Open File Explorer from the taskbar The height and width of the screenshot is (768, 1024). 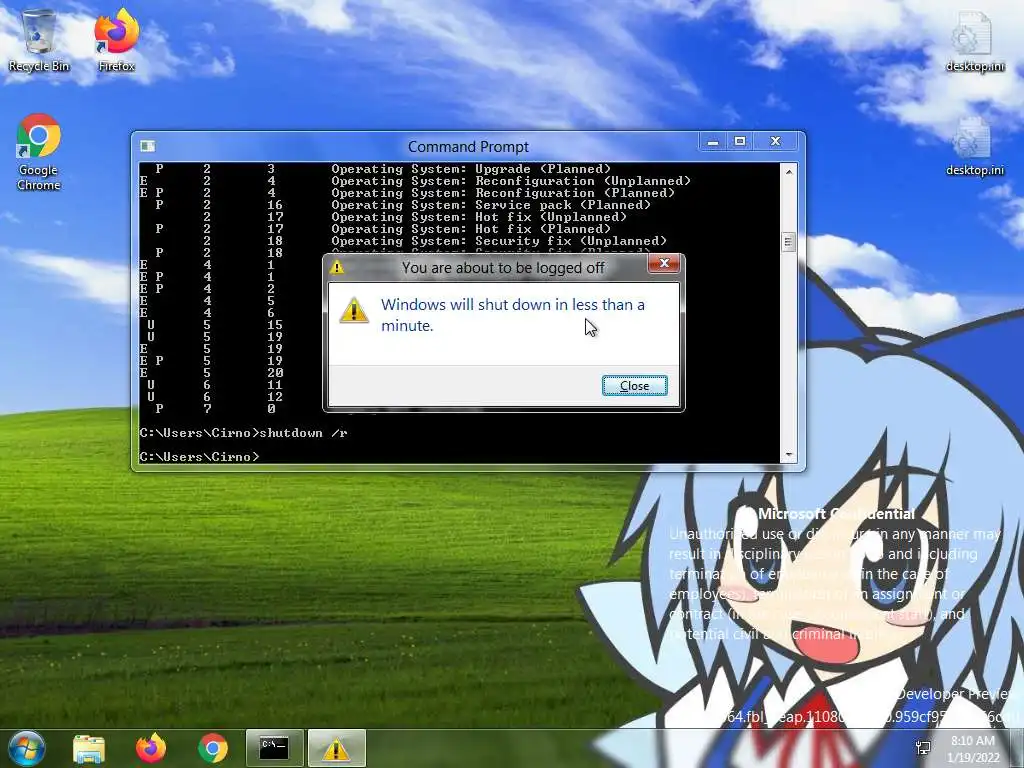point(89,748)
